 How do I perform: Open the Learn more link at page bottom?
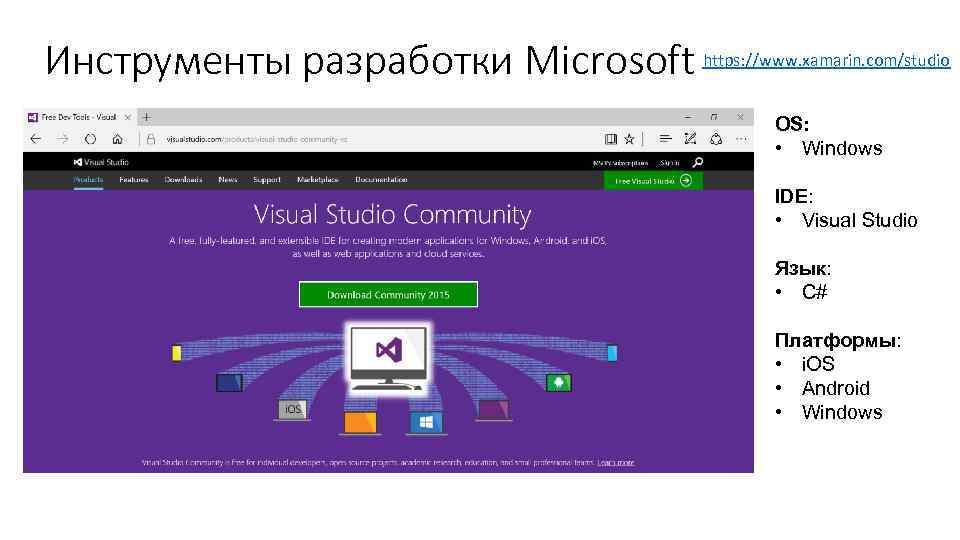pyautogui.click(x=615, y=463)
